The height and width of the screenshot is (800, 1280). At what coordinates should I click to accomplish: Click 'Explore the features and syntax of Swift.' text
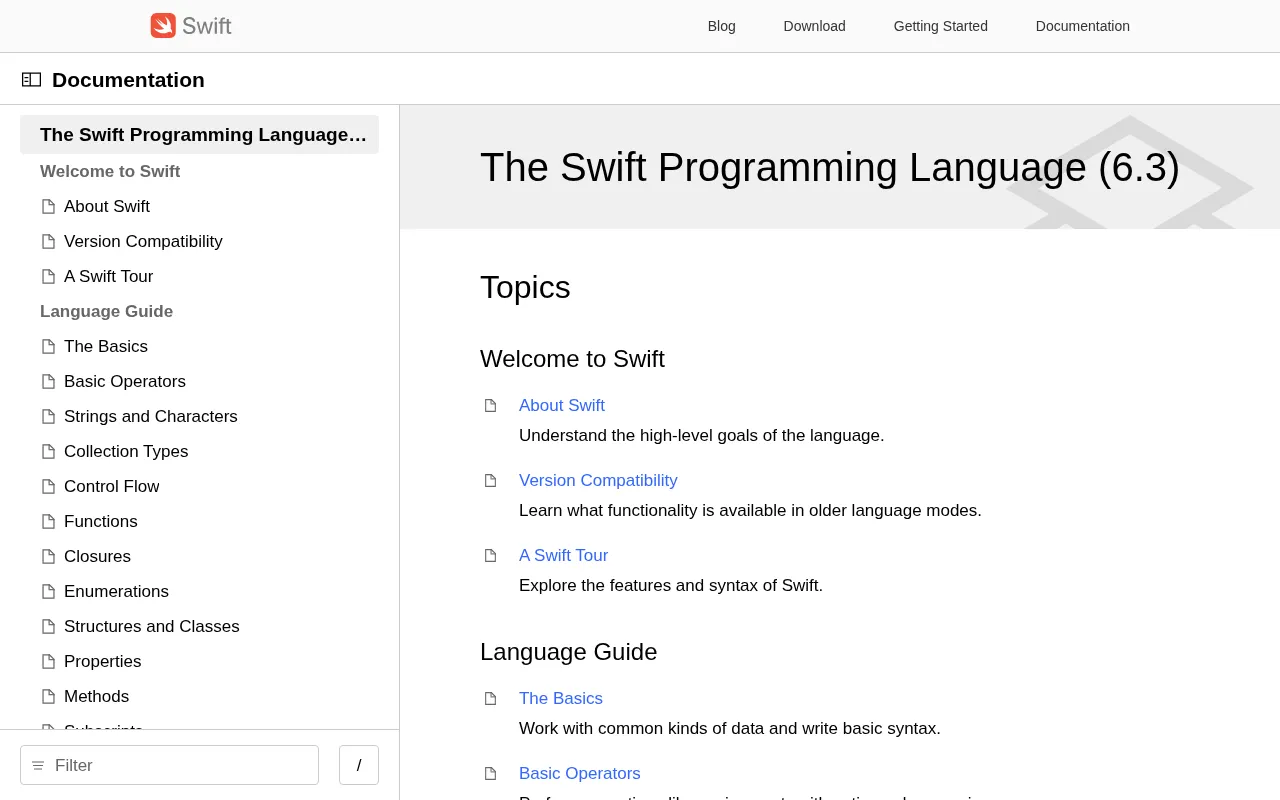click(x=671, y=586)
